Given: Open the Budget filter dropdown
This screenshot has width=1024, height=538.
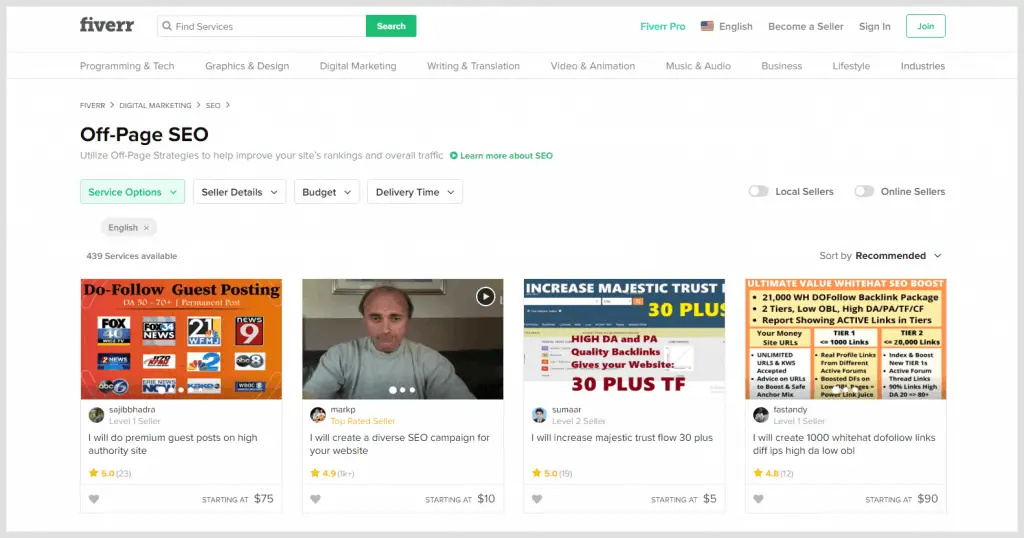Looking at the screenshot, I should point(327,192).
